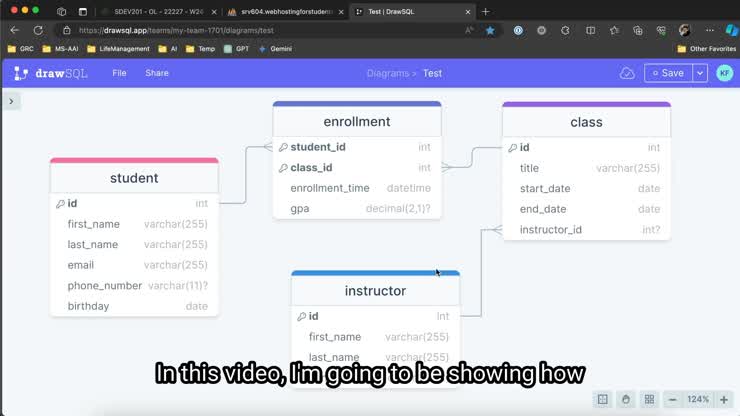This screenshot has height=416, width=740.
Task: Click the Save button
Action: point(668,73)
